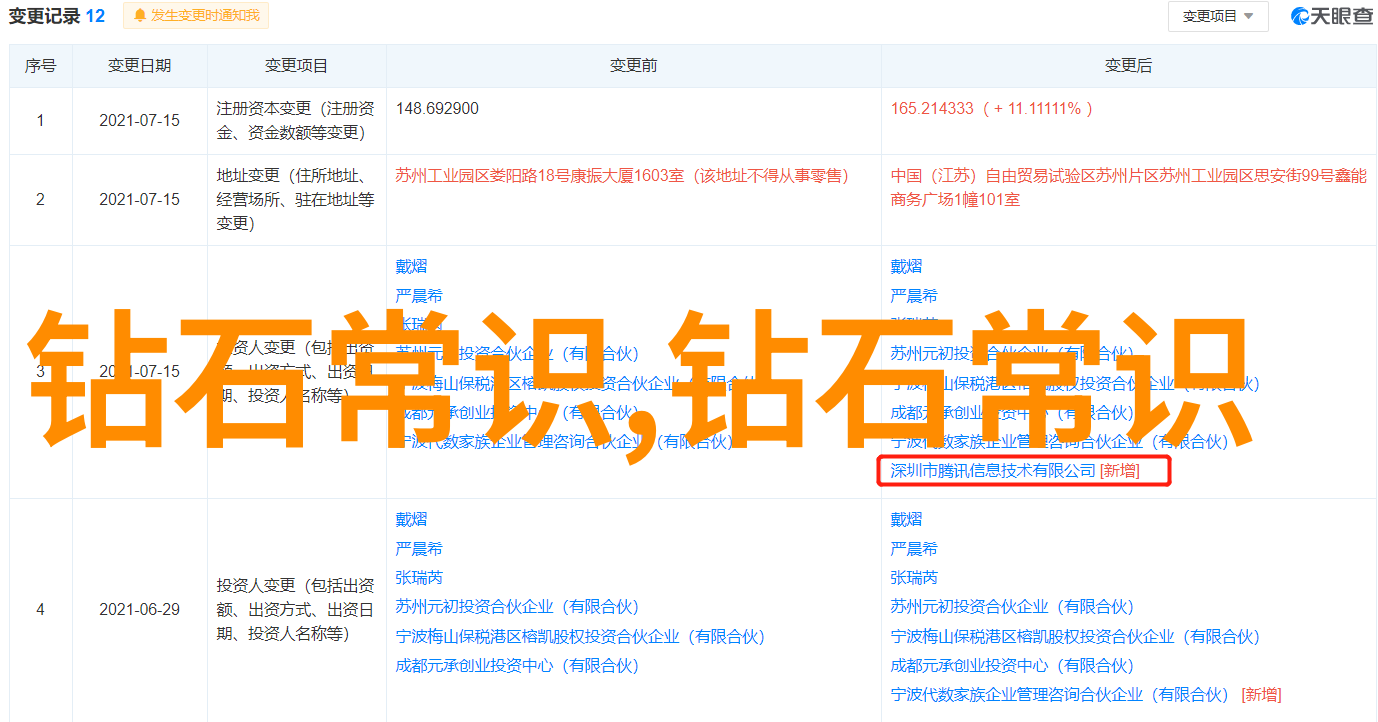
Task: Select the 地址变更 item in row 2
Action: click(x=296, y=199)
